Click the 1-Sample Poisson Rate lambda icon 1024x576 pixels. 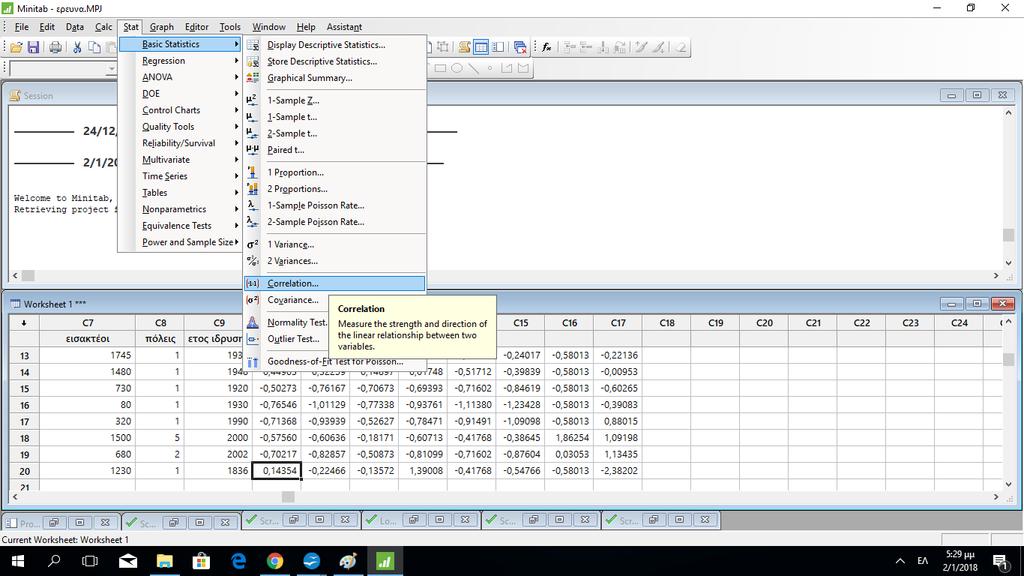[x=252, y=205]
